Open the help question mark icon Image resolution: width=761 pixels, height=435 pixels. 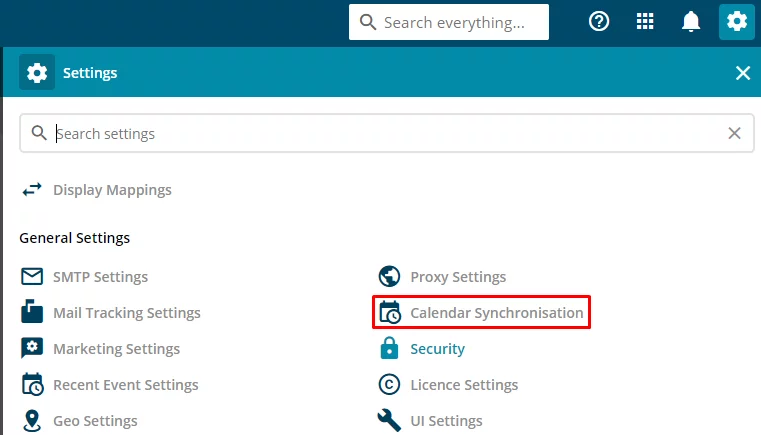click(x=599, y=21)
